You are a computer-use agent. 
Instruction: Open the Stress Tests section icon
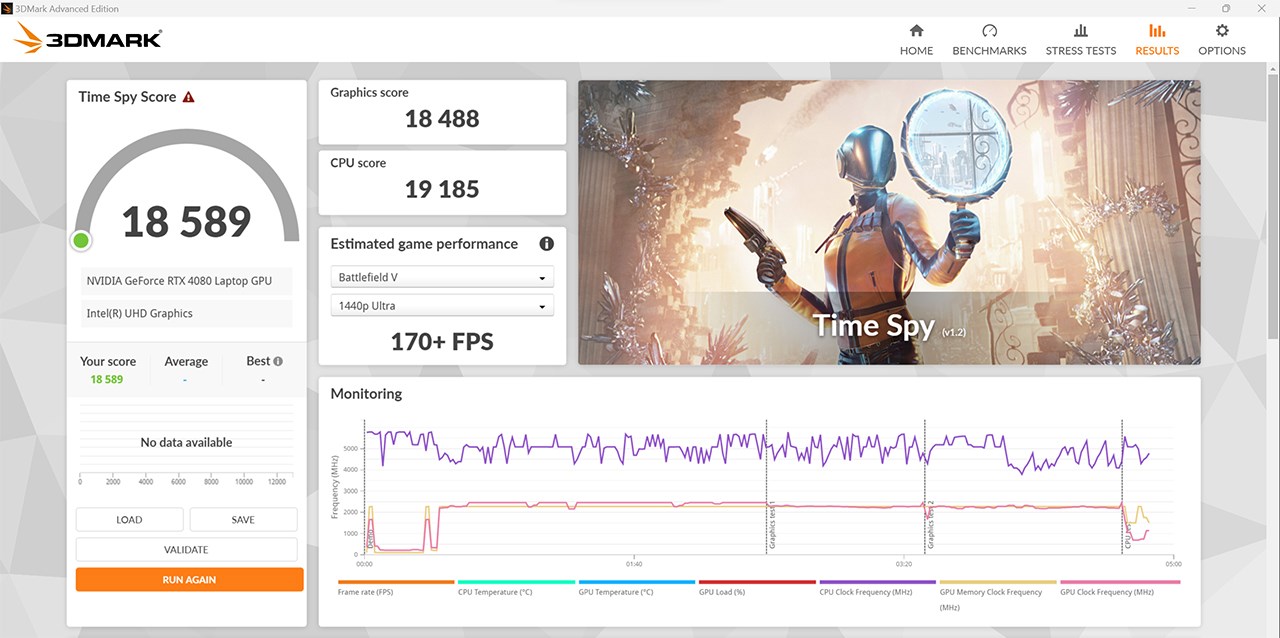coord(1080,38)
